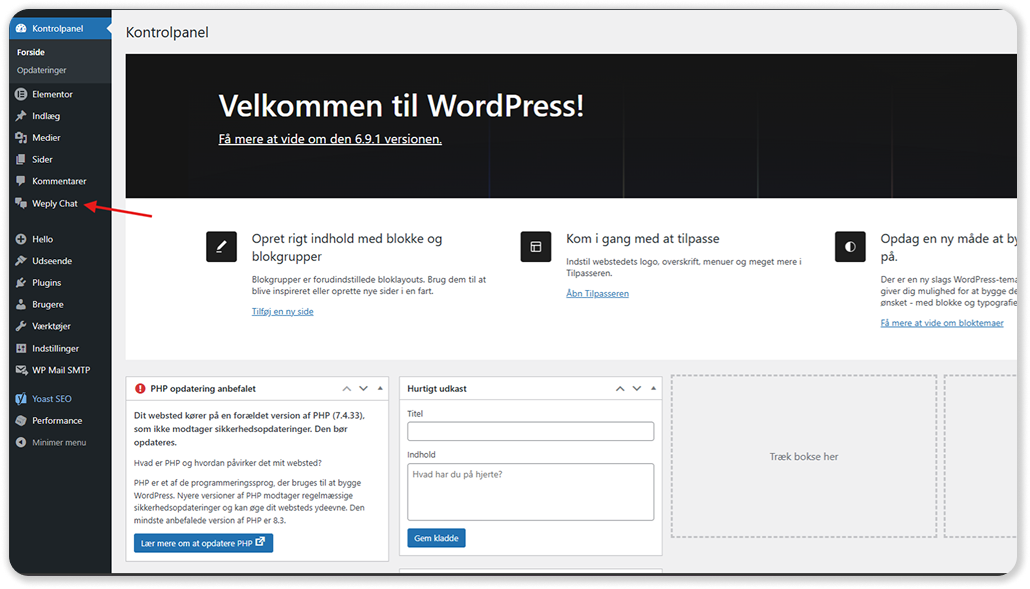
Task: Click the Kontrolpanel dashboard icon
Action: [21, 28]
